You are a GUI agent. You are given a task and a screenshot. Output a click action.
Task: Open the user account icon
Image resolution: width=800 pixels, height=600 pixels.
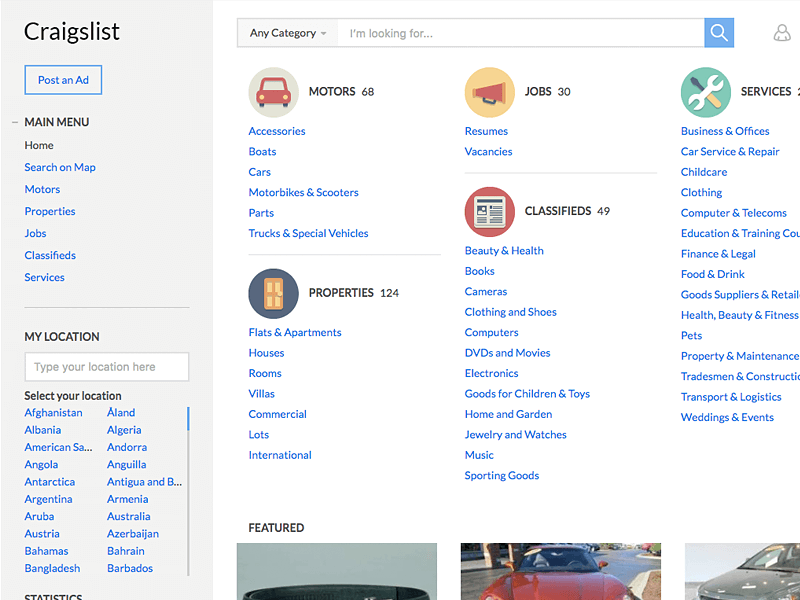(x=782, y=33)
